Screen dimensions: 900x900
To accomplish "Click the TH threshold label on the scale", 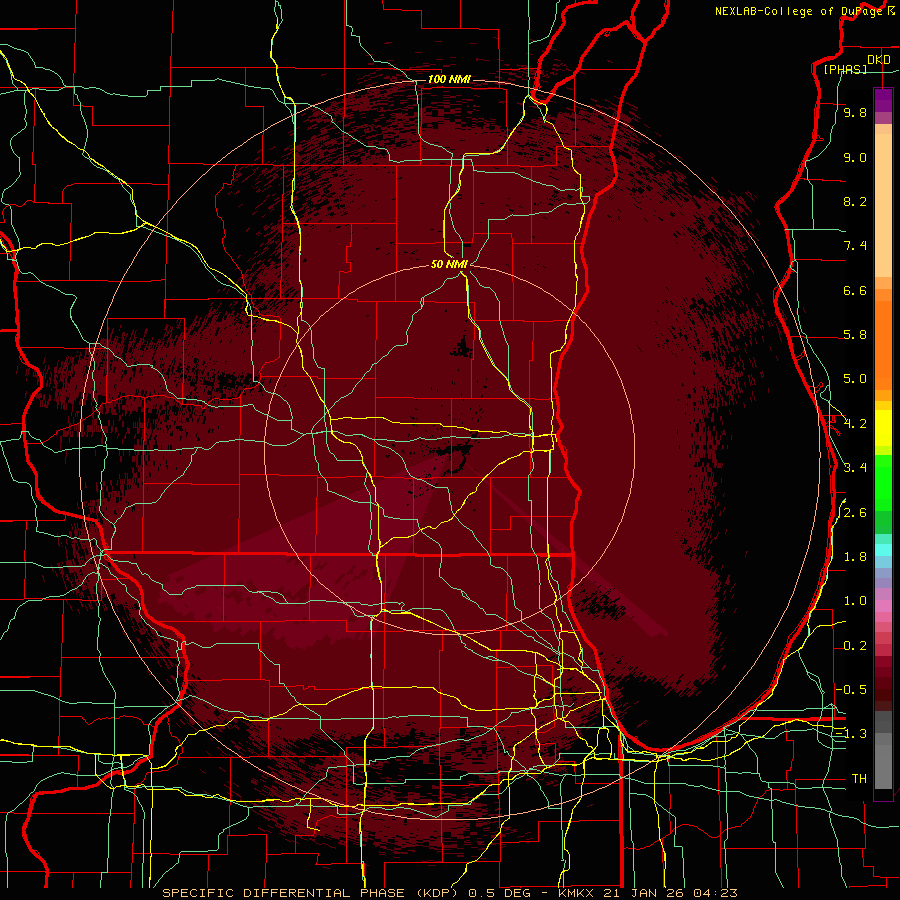I will point(859,779).
